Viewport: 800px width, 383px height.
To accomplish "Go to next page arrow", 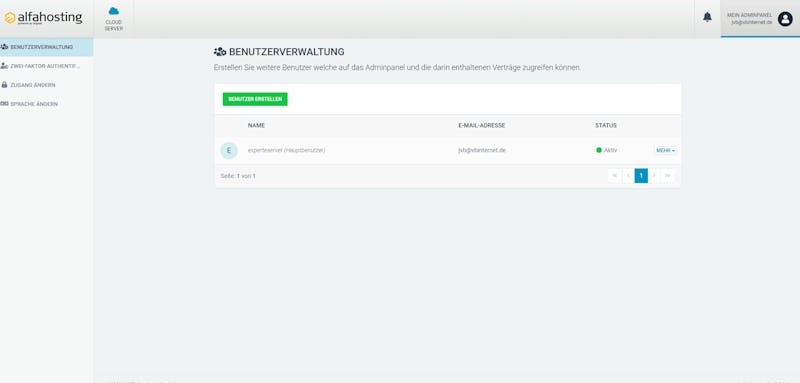I will coord(655,176).
